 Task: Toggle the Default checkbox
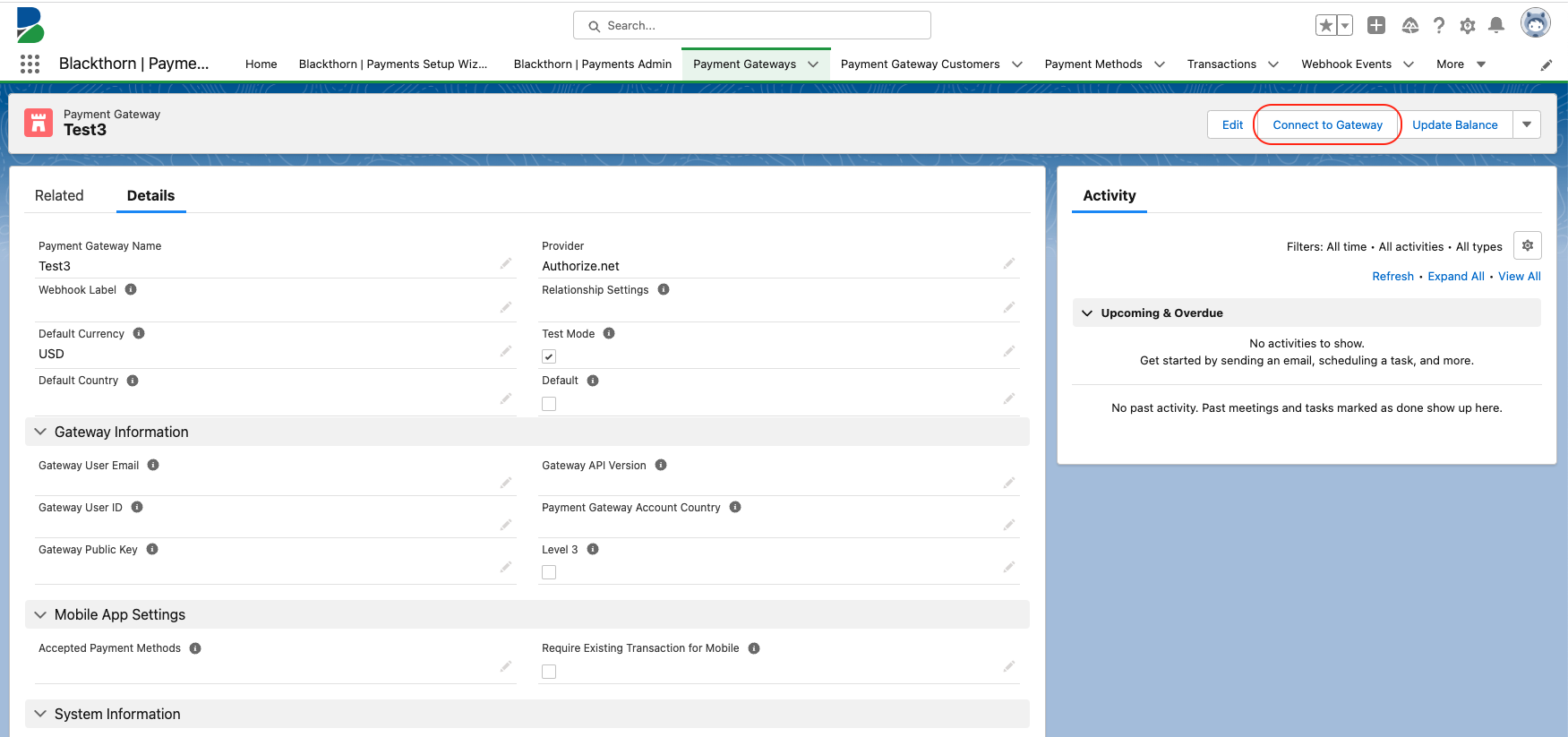[x=549, y=404]
